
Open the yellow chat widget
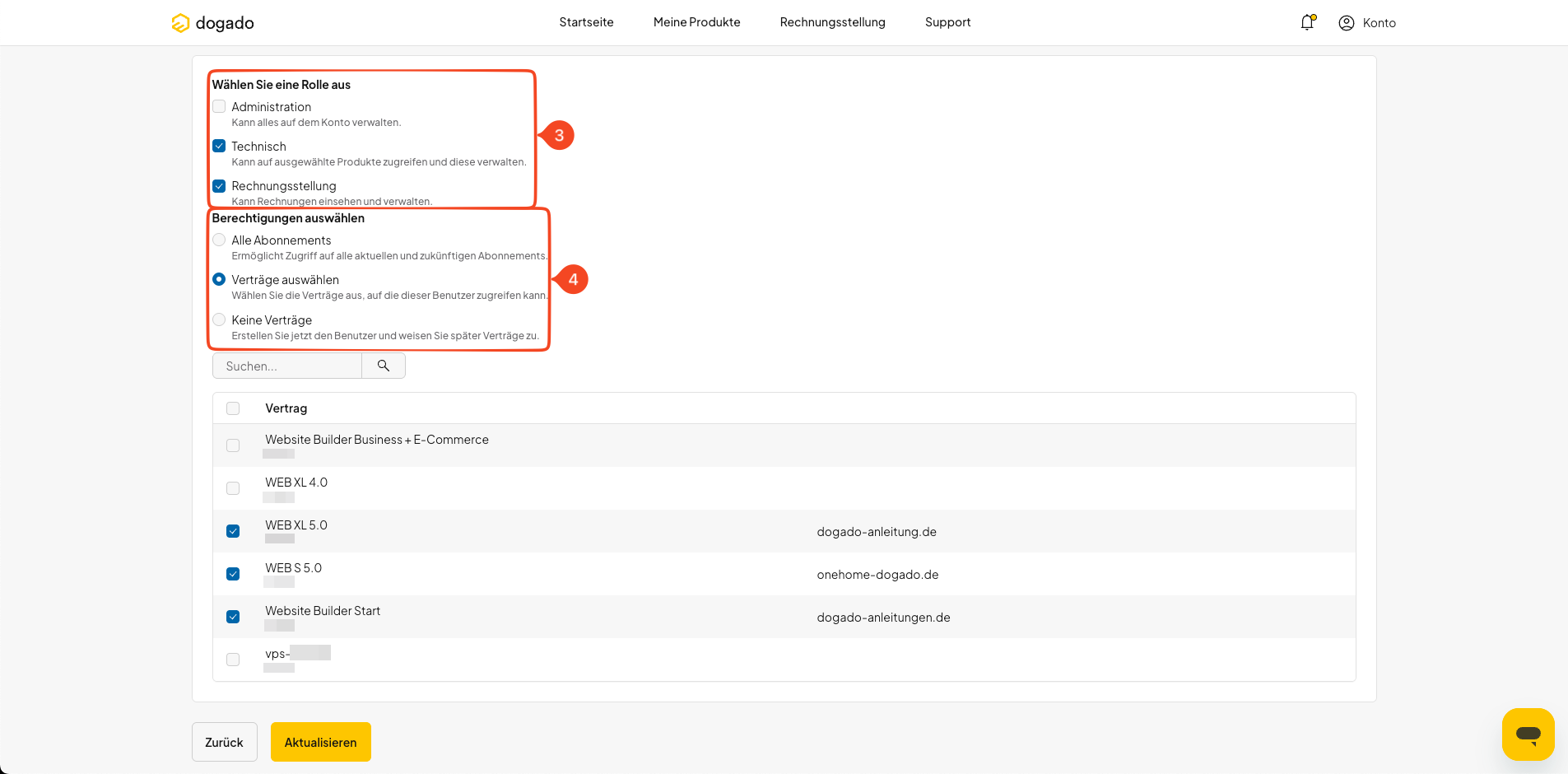coord(1528,734)
